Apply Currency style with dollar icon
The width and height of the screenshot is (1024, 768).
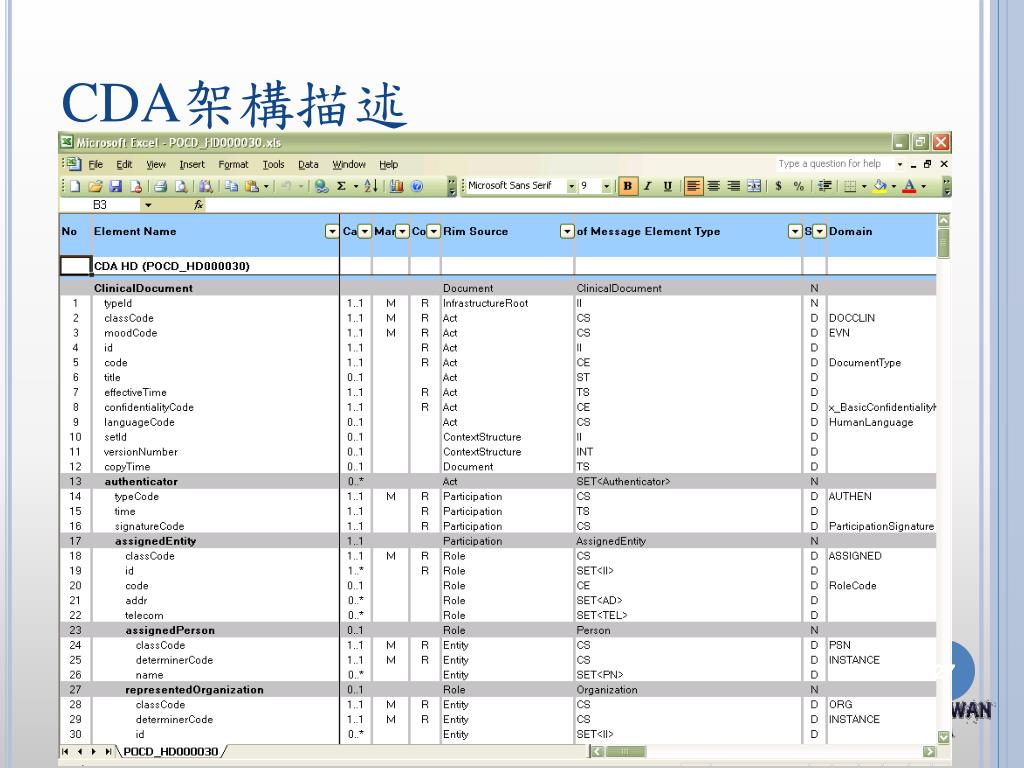778,186
